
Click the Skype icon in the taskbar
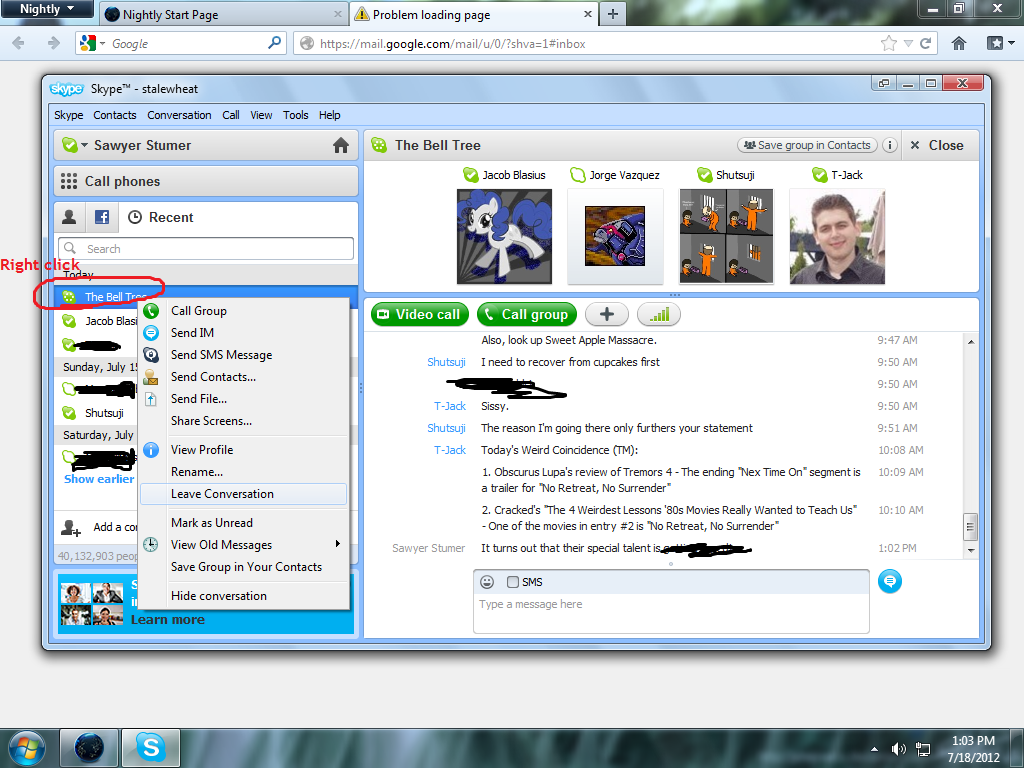(150, 747)
